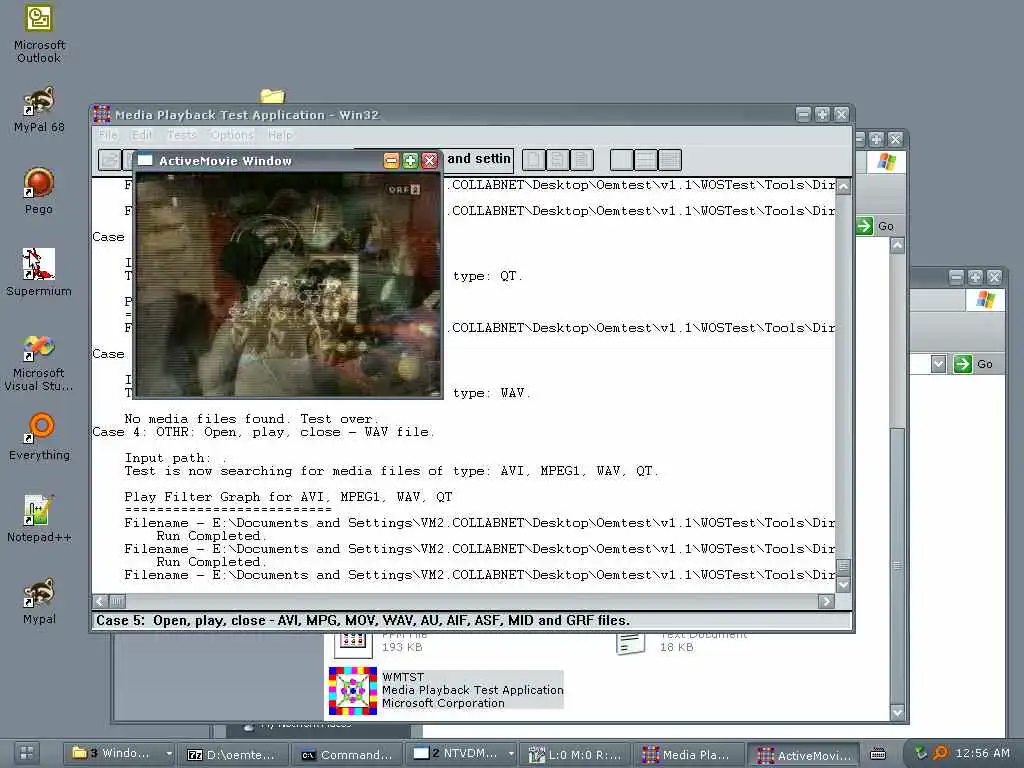Viewport: 1024px width, 768px height.
Task: Launch the Supermium browser shortcut
Action: pyautogui.click(x=39, y=273)
